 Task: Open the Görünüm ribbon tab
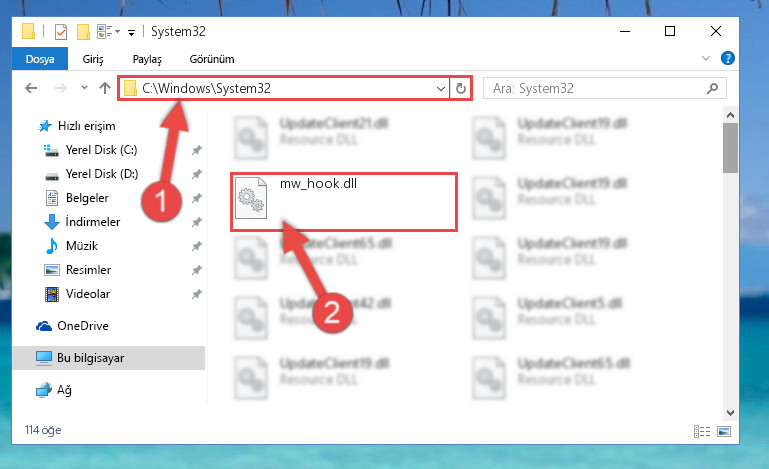pyautogui.click(x=212, y=59)
